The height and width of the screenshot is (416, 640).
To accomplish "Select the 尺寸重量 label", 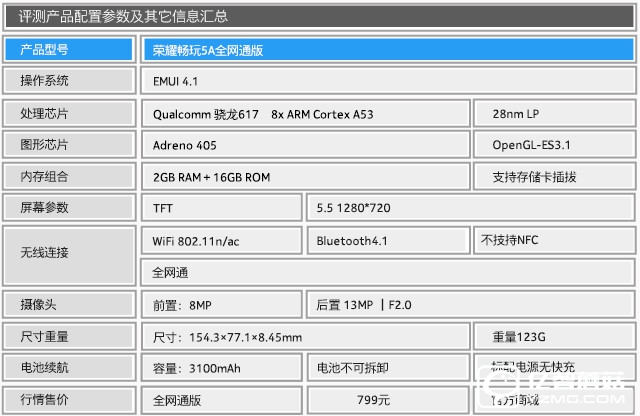I will 69,336.
